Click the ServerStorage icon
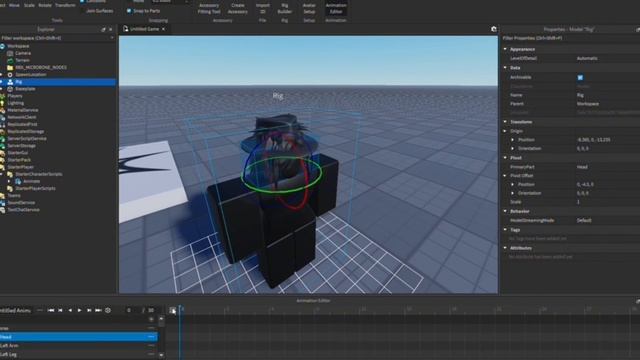The height and width of the screenshot is (360, 640). tap(3, 146)
